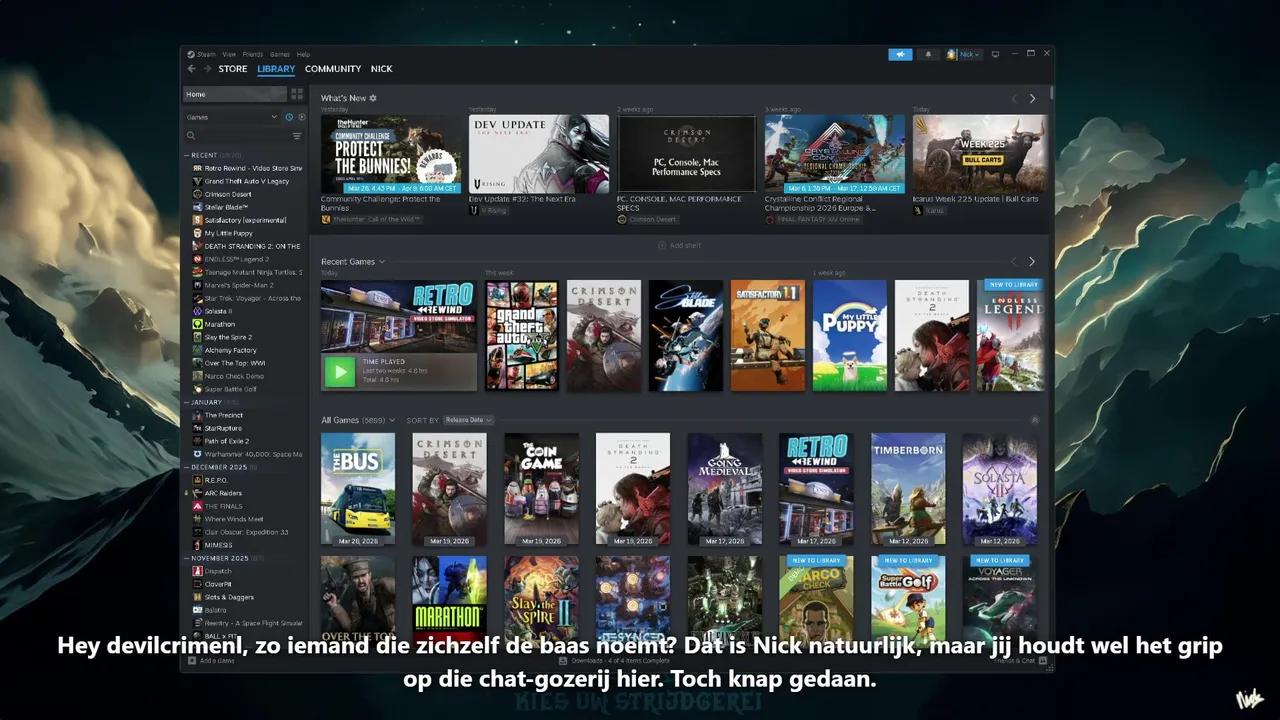Select Path of Exile 2 in sidebar
Image resolution: width=1280 pixels, height=720 pixels.
(227, 441)
